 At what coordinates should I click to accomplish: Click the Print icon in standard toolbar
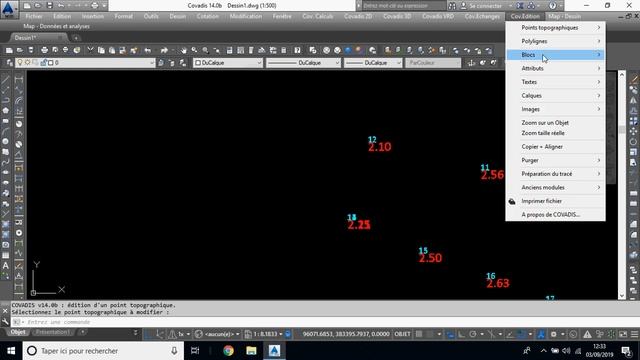(44, 50)
